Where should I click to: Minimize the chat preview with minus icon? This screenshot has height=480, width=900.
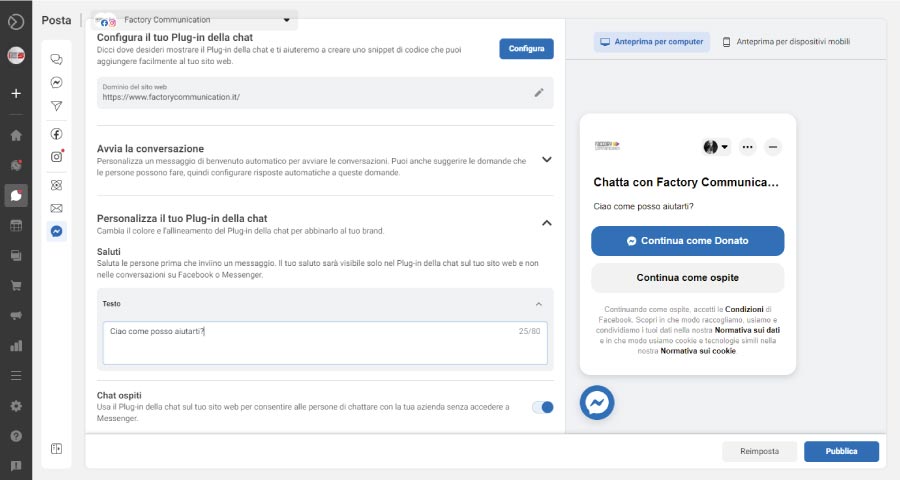click(x=773, y=147)
